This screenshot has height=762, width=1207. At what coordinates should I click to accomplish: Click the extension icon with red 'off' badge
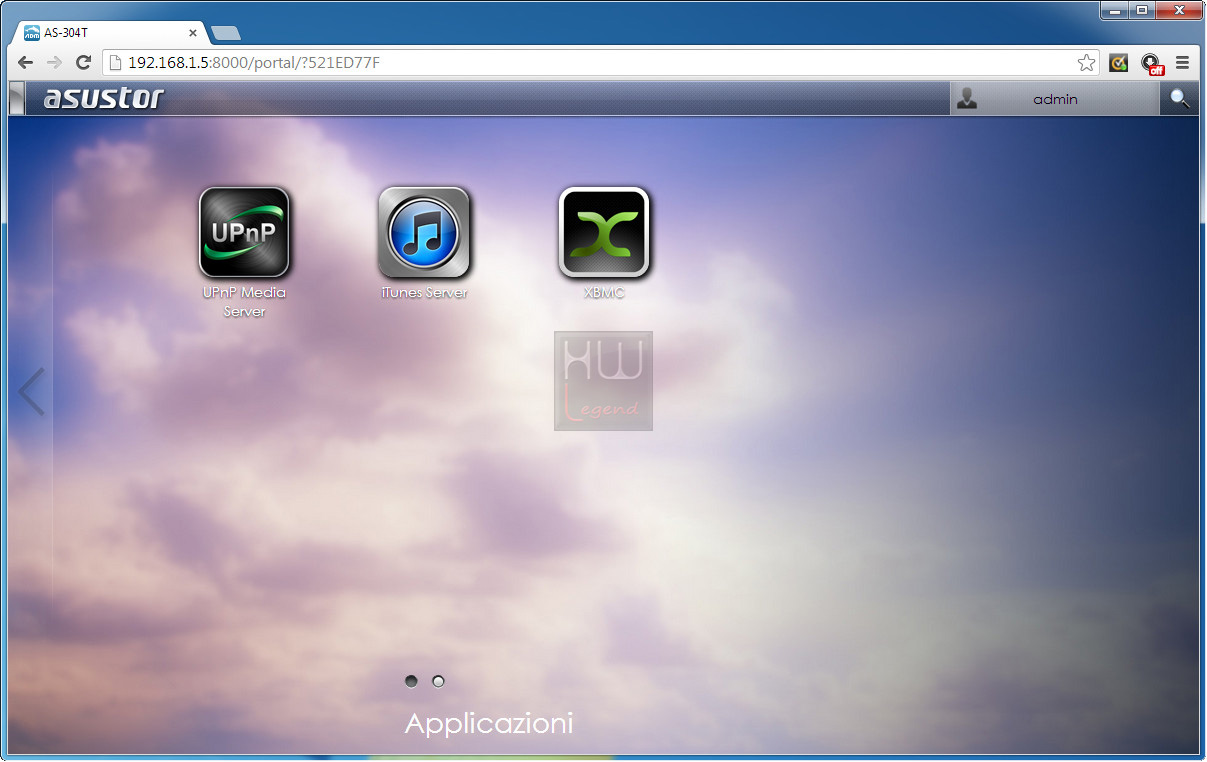click(1152, 64)
